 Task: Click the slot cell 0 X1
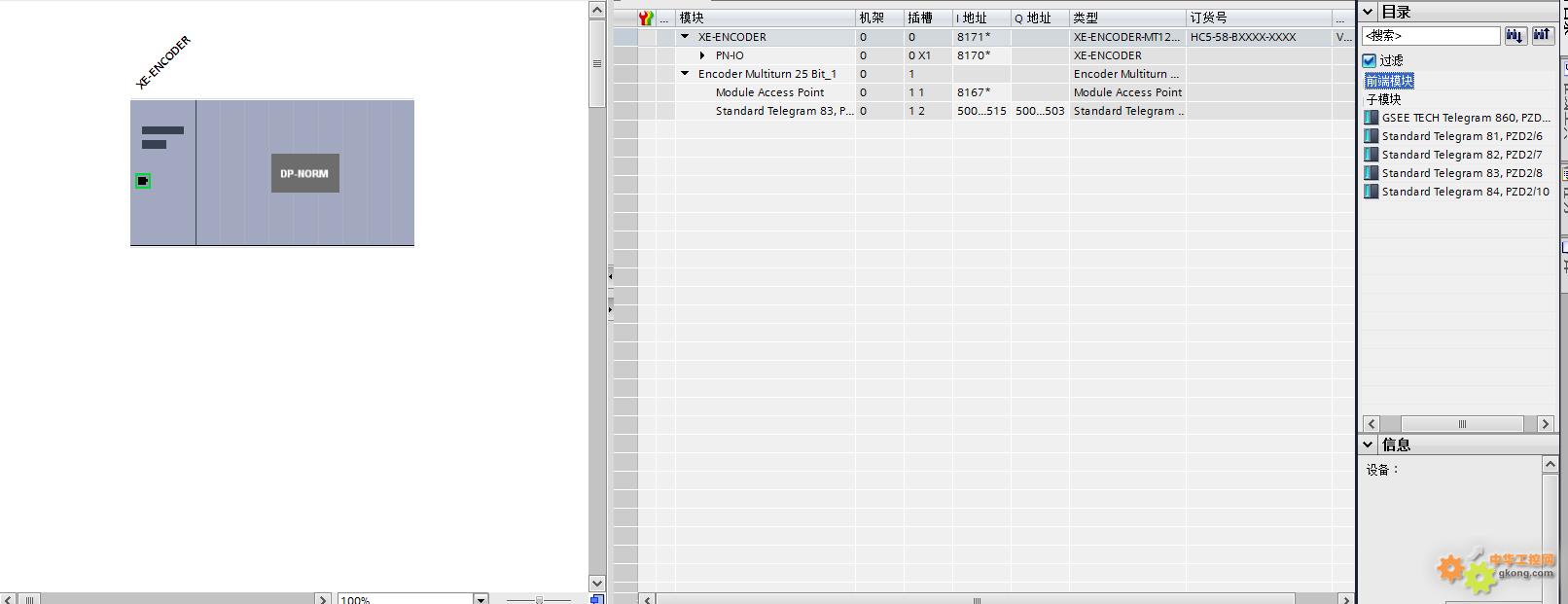pyautogui.click(x=928, y=55)
